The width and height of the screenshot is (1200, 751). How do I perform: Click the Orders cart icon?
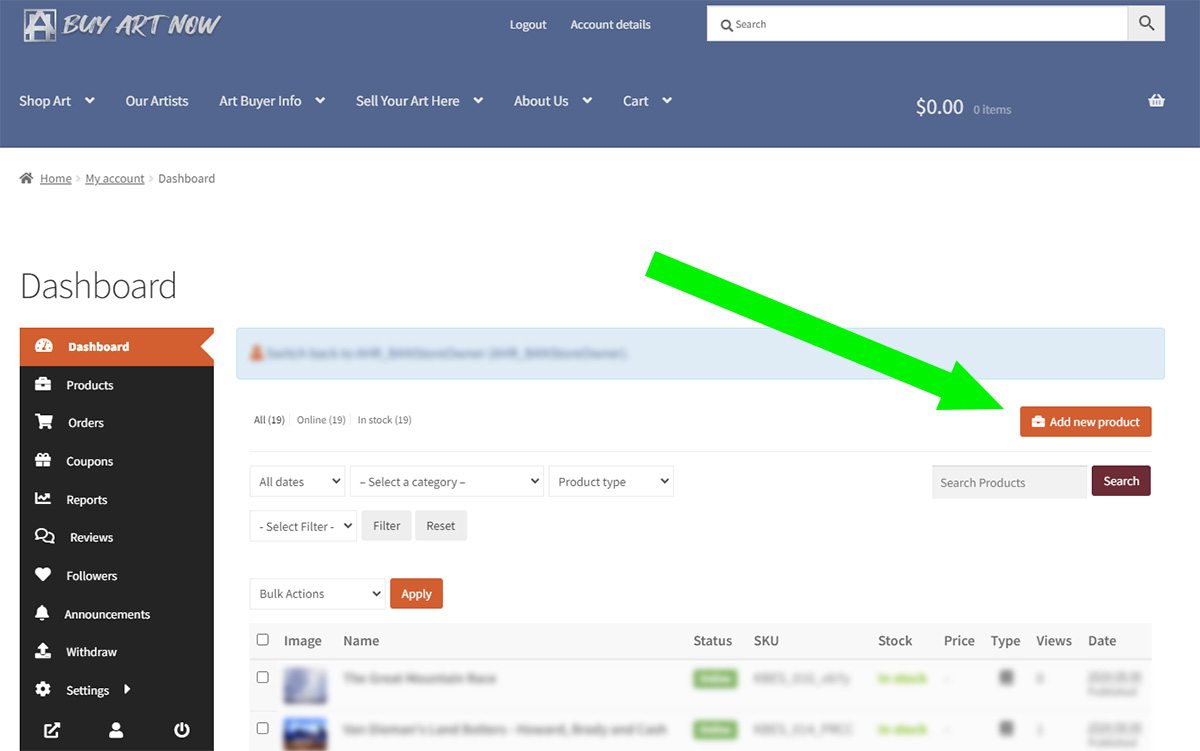point(43,422)
